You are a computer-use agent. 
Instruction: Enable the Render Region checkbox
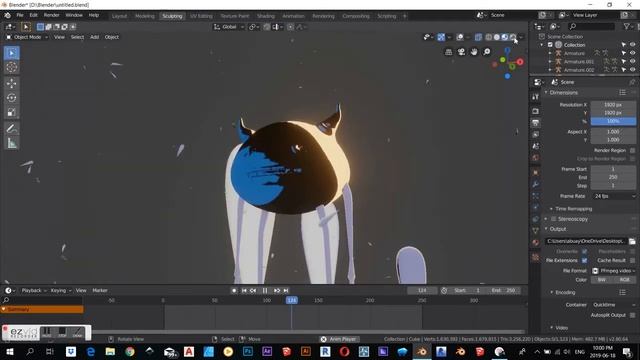coord(632,150)
